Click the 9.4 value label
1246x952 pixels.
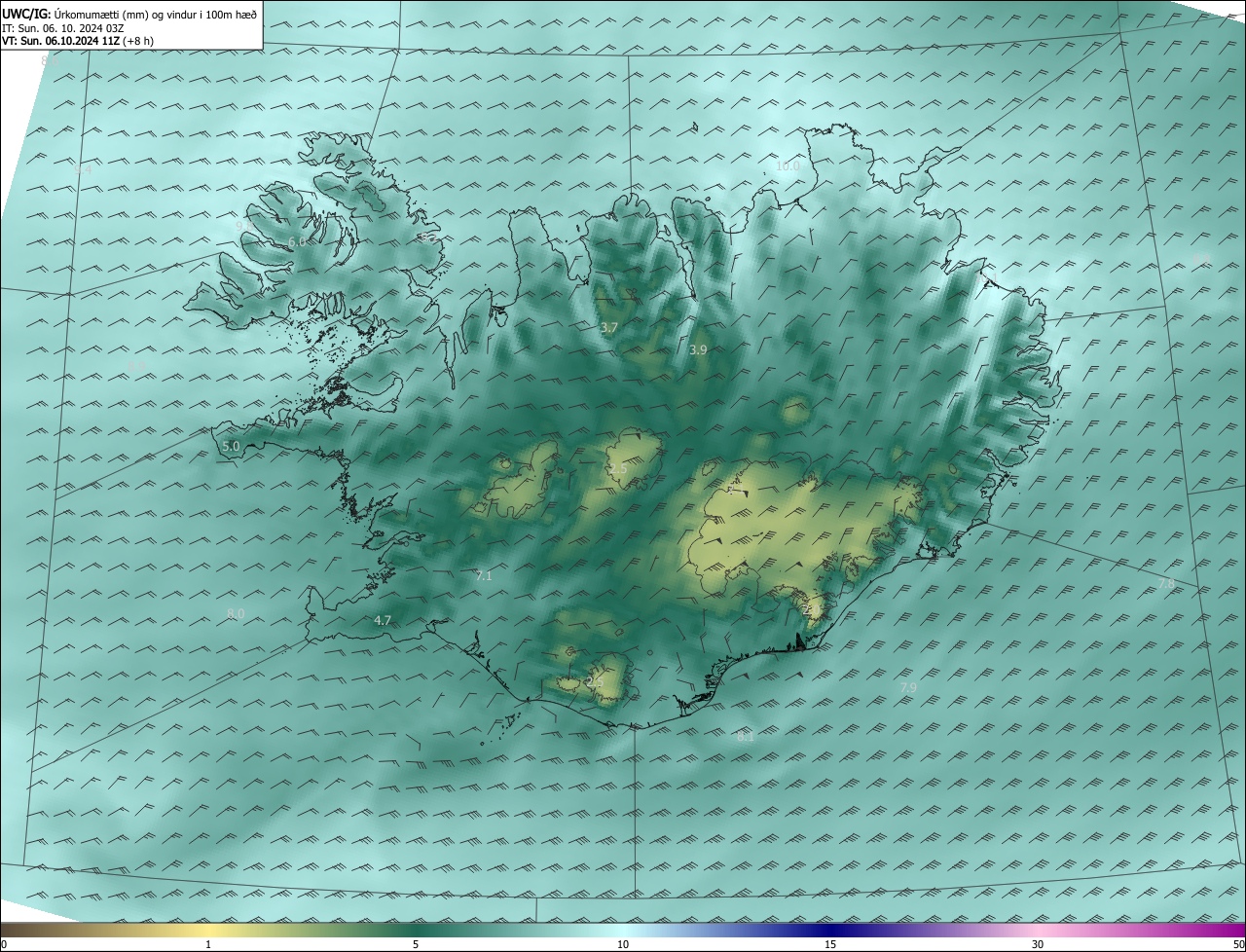tap(84, 169)
